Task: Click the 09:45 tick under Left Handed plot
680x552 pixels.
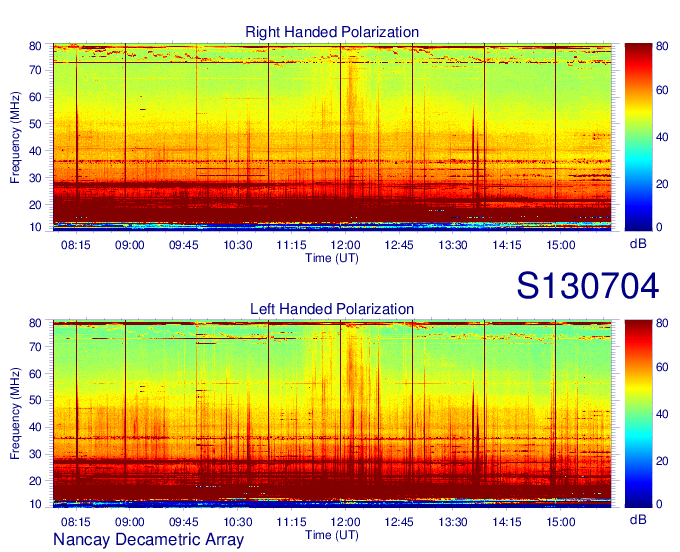Action: [183, 522]
